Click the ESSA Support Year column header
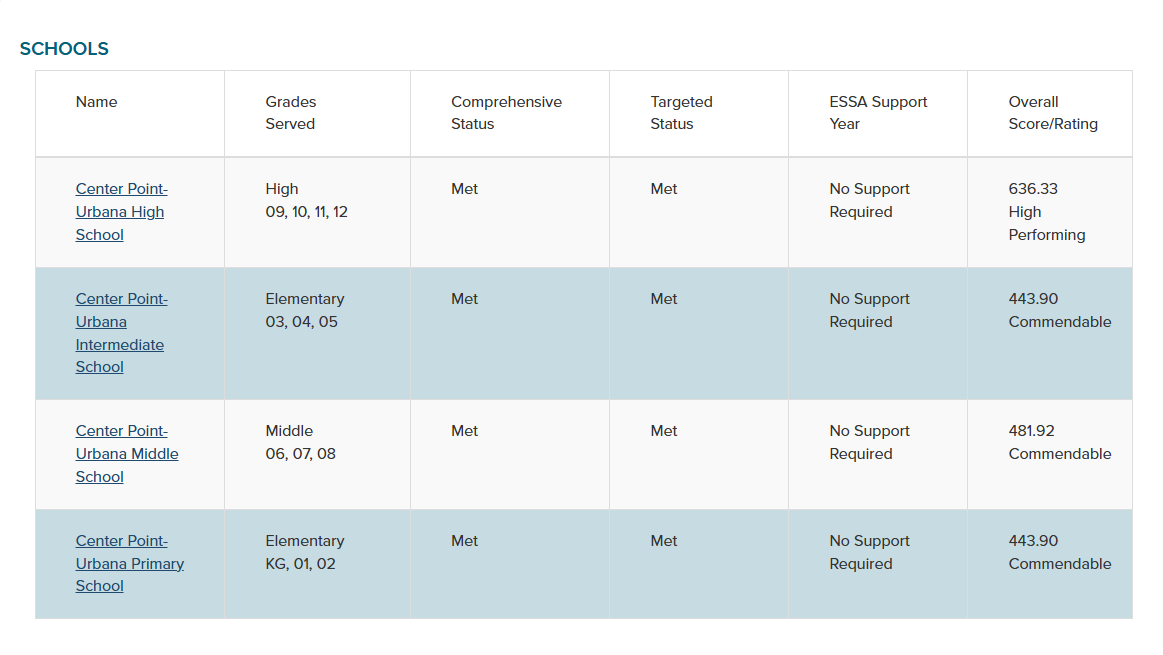1163x655 pixels. (878, 113)
